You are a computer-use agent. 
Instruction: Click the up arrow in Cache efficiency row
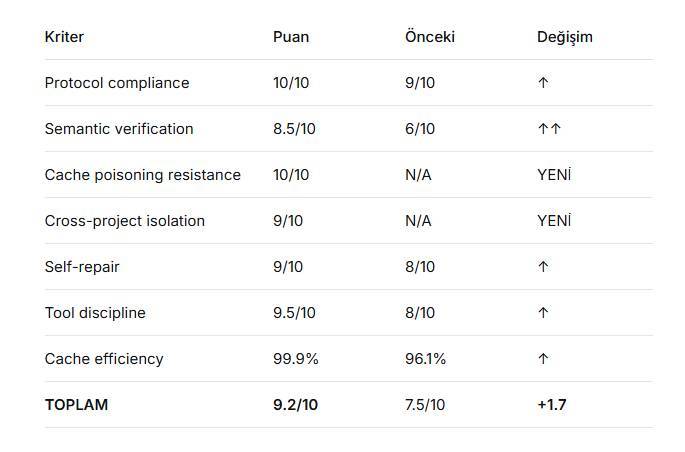tap(543, 359)
